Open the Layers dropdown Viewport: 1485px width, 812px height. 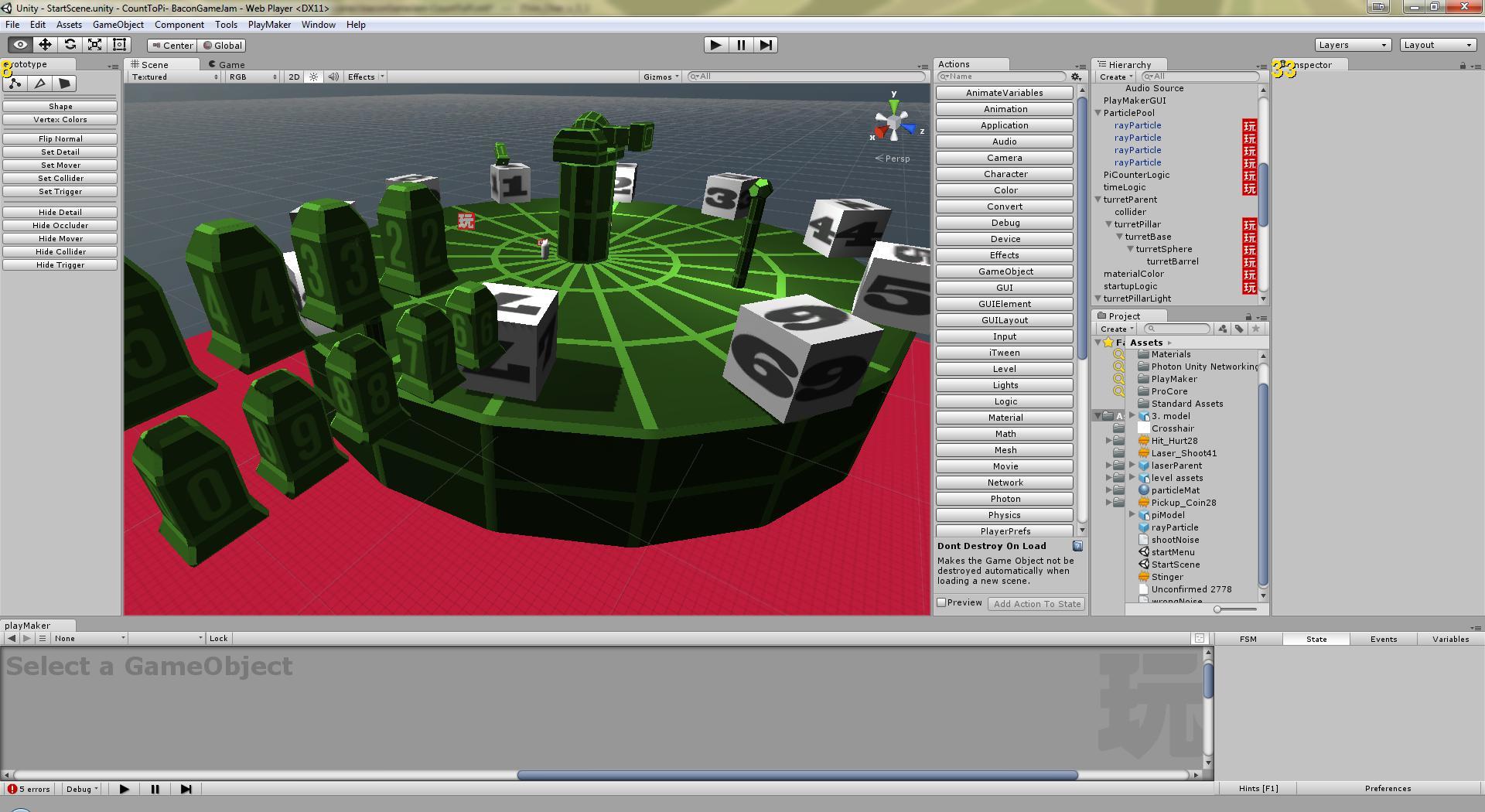coord(1352,45)
